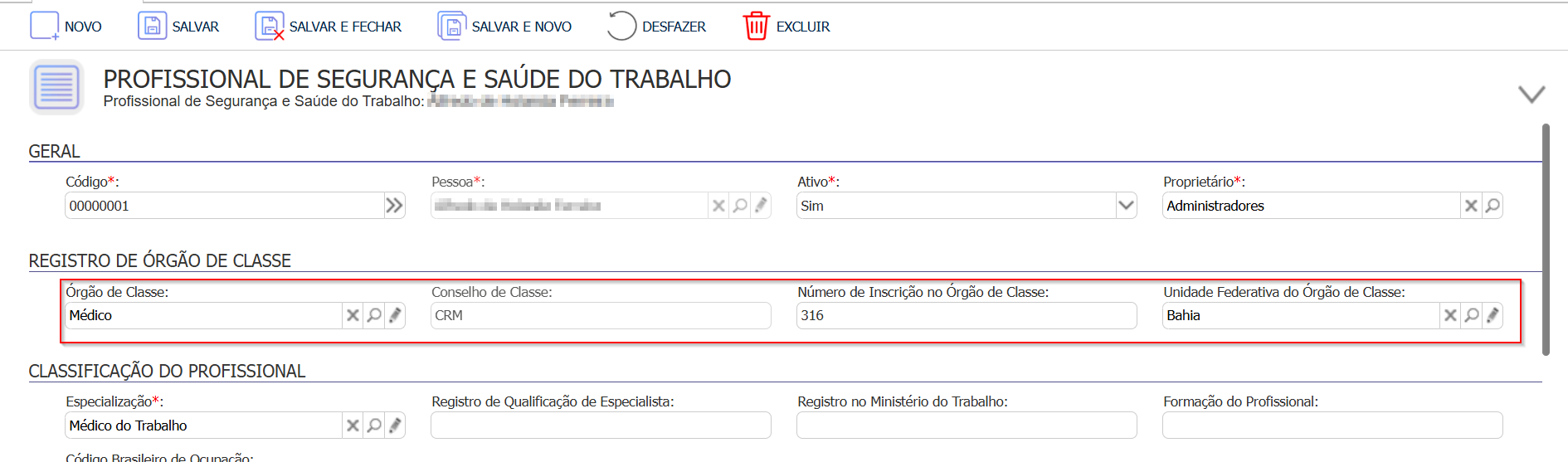Open the Ativo dropdown
The height and width of the screenshot is (462, 1568).
(x=1126, y=206)
